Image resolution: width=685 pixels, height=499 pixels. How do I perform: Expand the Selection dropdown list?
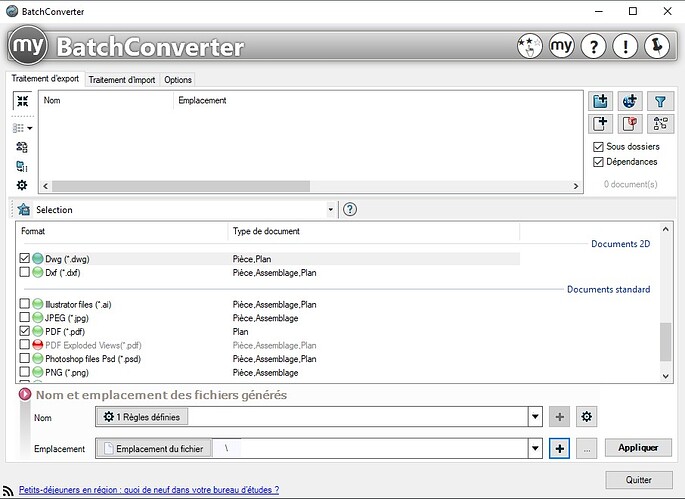tap(330, 210)
